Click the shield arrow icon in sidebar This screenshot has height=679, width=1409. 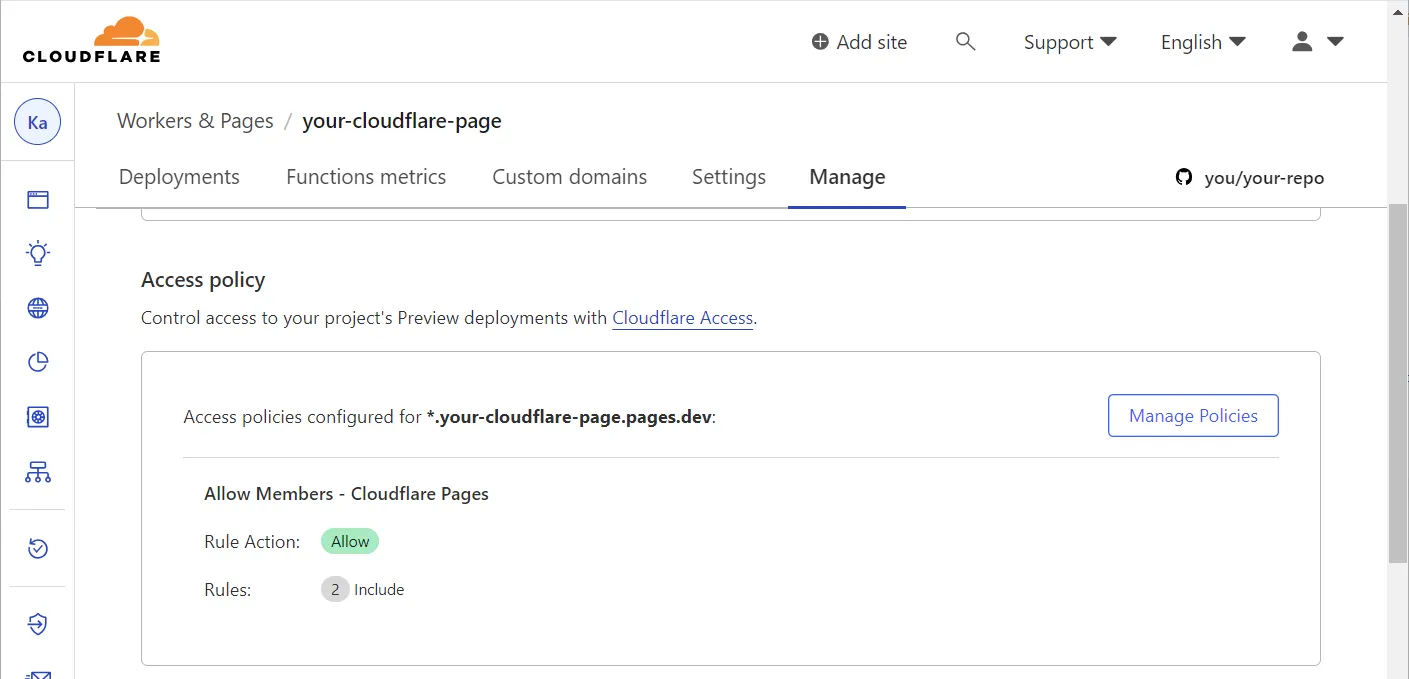tap(38, 624)
